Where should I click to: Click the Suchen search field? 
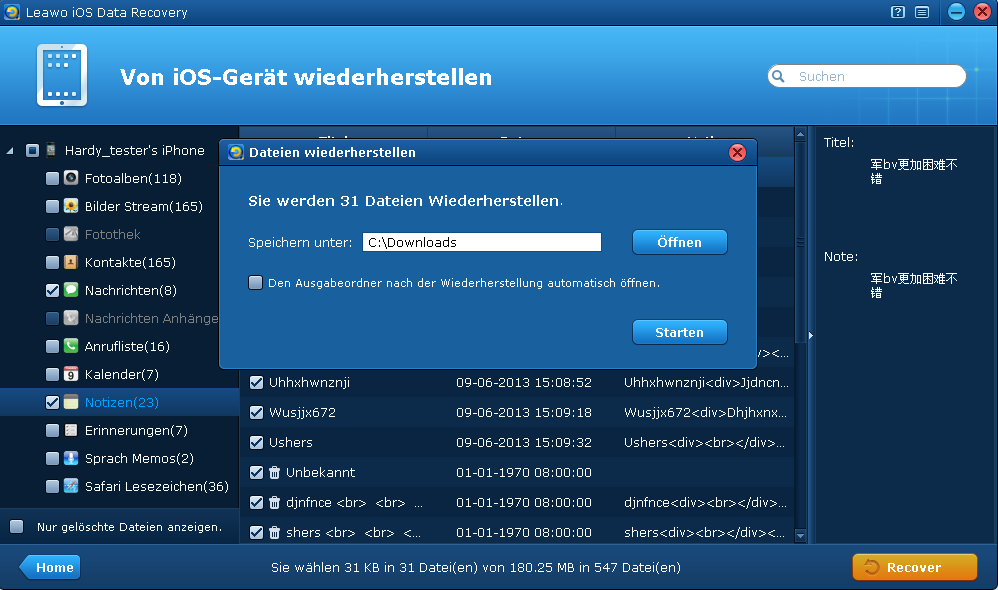coord(867,76)
